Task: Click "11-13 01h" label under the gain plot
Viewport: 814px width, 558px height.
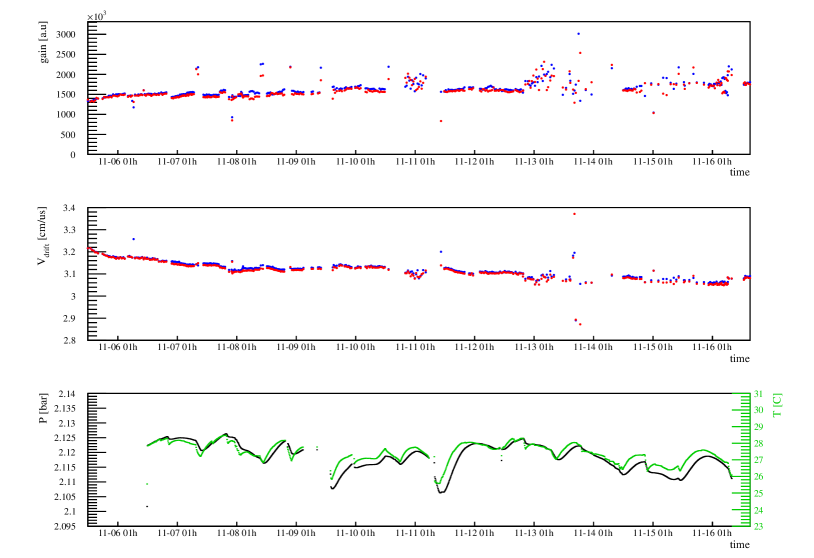Action: point(534,162)
